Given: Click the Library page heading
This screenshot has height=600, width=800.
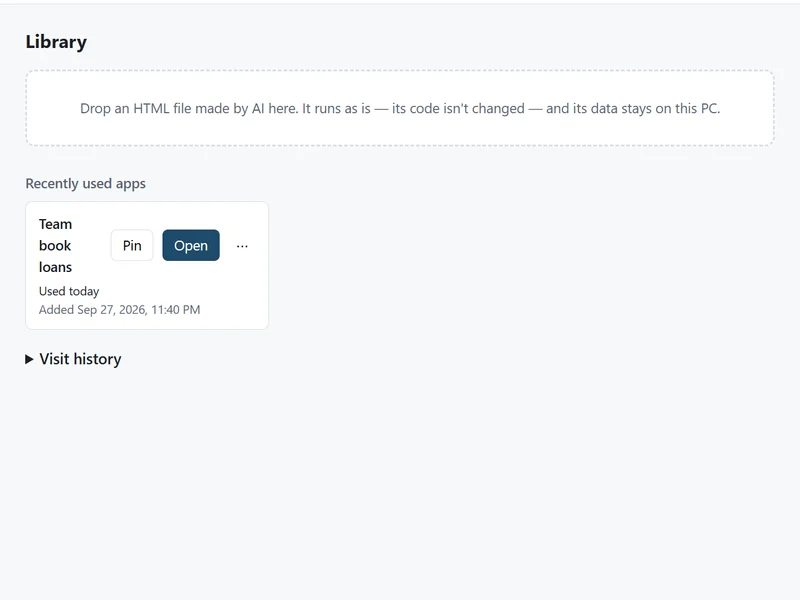Looking at the screenshot, I should (56, 42).
